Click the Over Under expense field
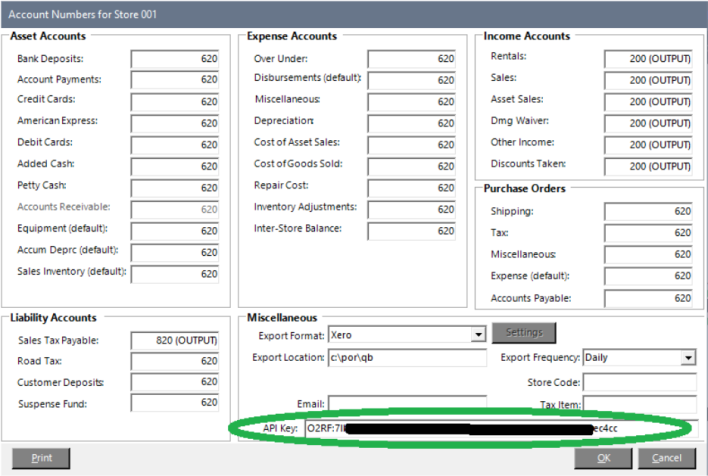Image resolution: width=708 pixels, height=476 pixels. pos(411,59)
